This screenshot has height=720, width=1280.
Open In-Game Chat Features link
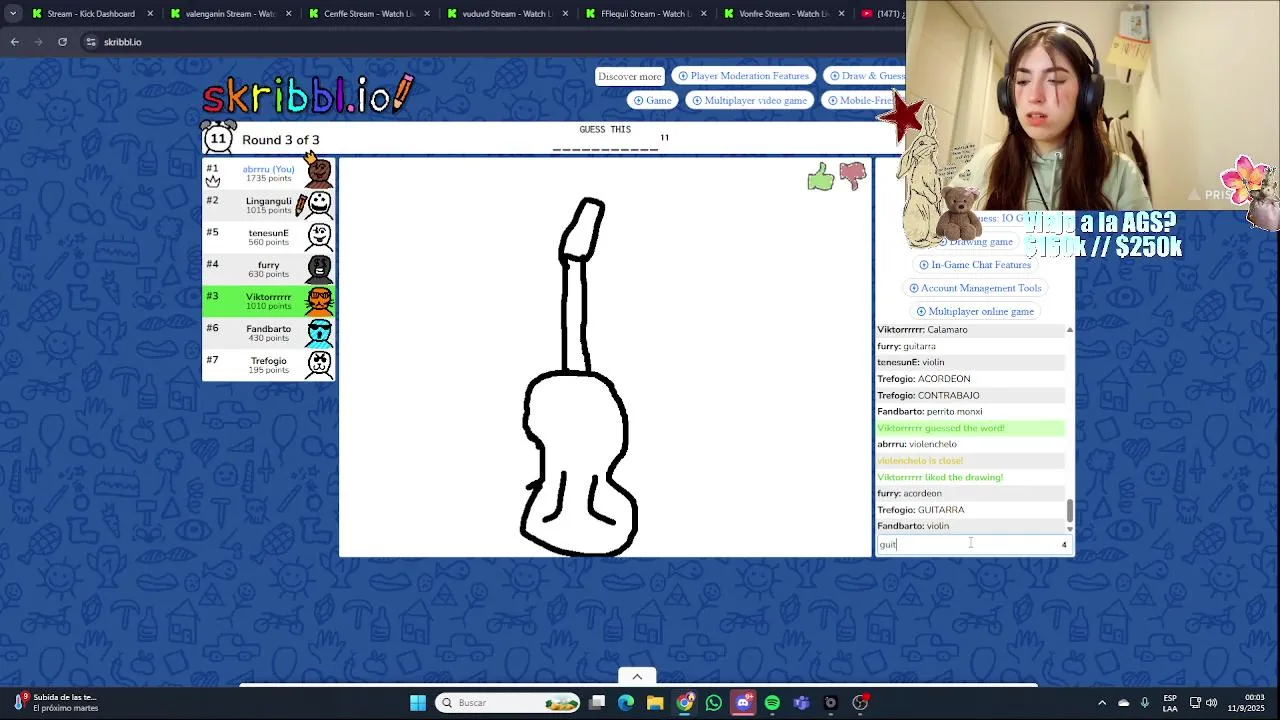975,265
